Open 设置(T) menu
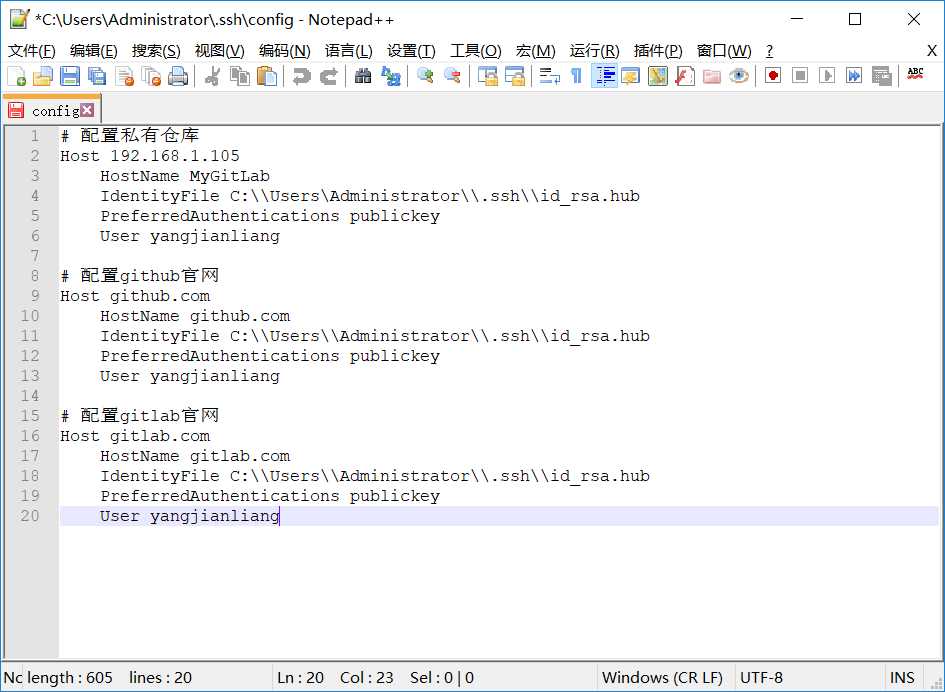 (x=411, y=51)
